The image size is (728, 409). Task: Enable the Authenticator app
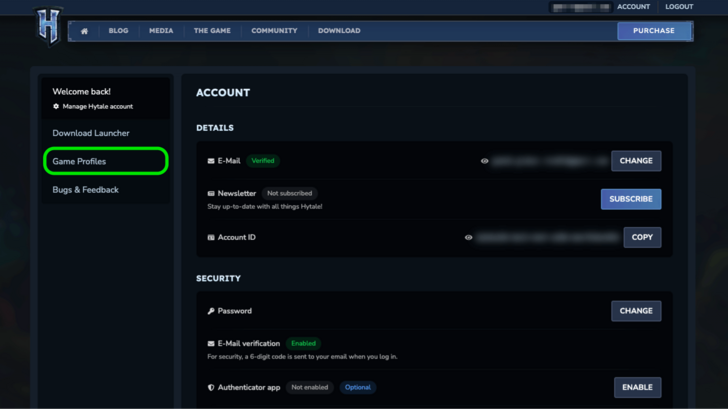click(637, 387)
